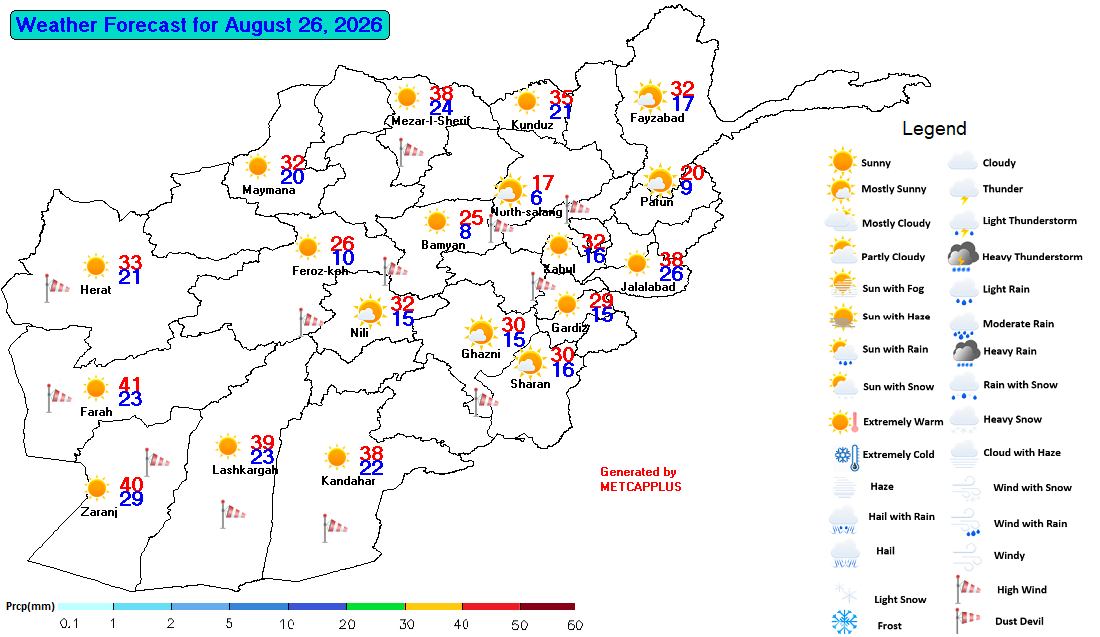Click the Legend heading
This screenshot has width=1100, height=637.
point(934,128)
